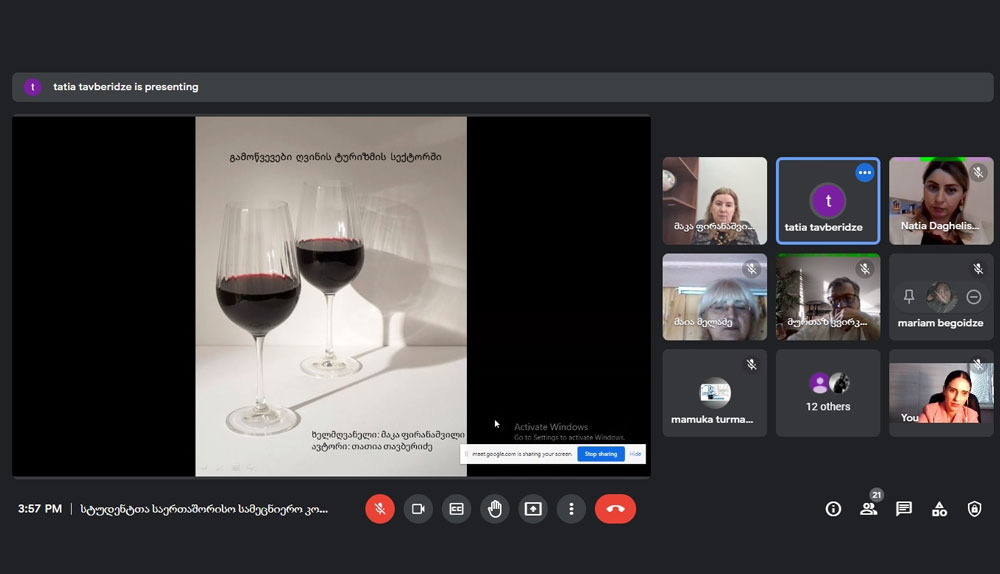
Task: Click the present screen icon
Action: click(533, 509)
